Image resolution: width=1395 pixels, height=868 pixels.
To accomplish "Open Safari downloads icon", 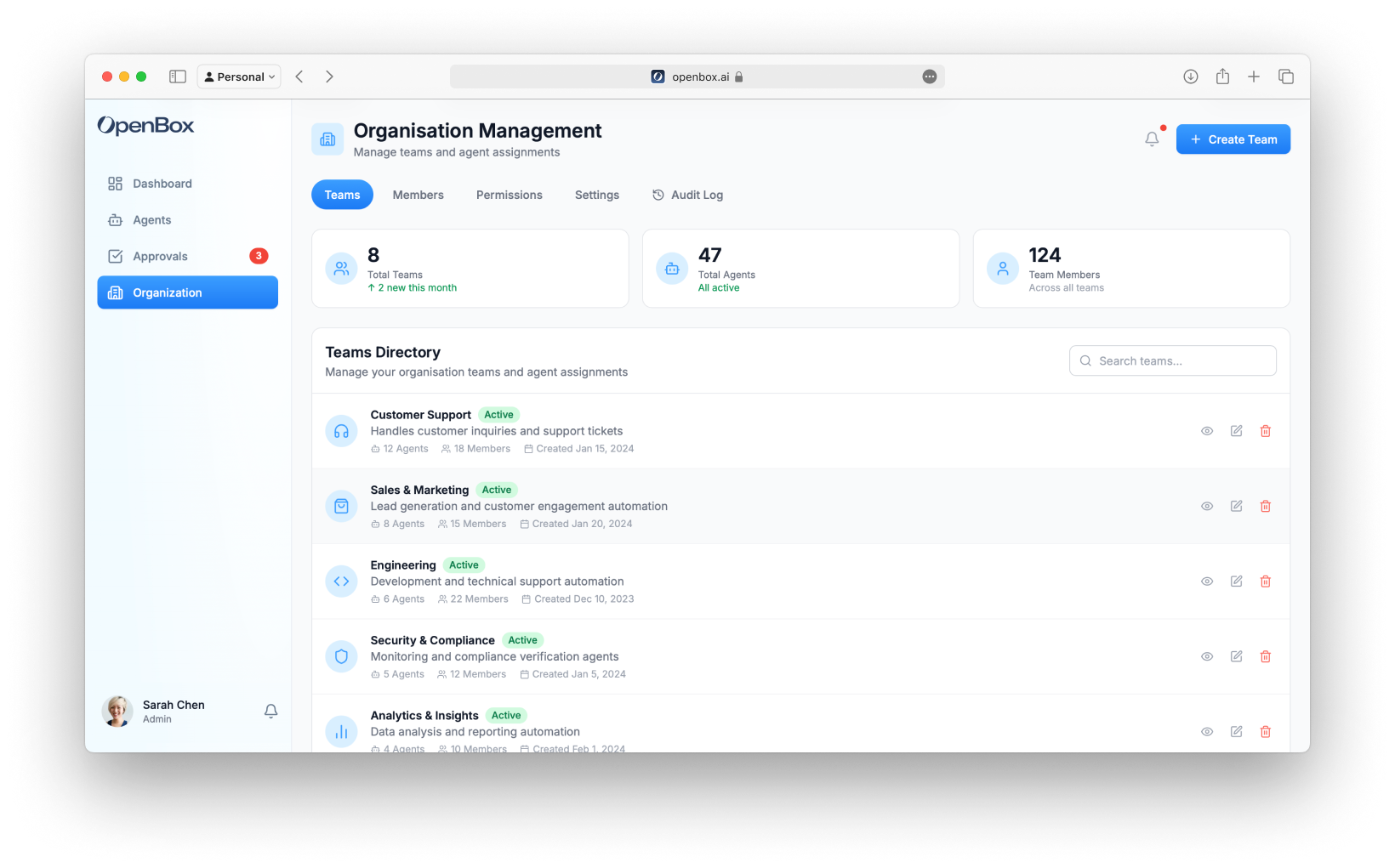I will pos(1191,77).
